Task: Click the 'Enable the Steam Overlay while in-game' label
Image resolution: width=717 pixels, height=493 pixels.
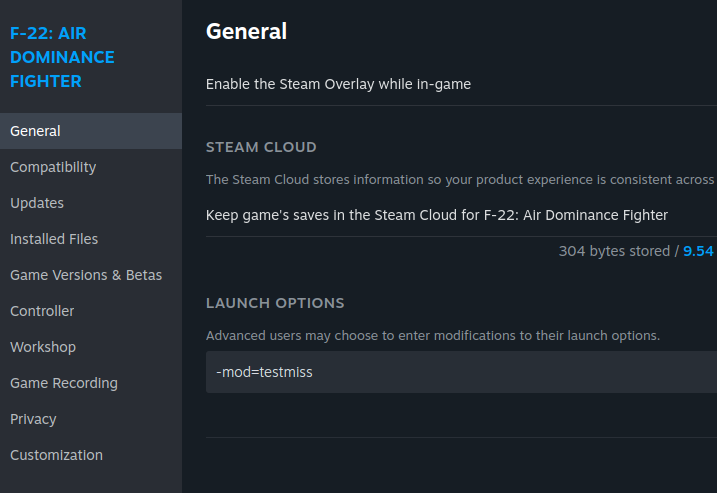Action: coord(338,84)
